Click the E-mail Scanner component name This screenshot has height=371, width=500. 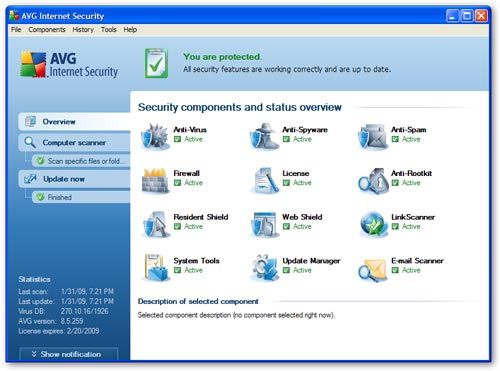click(417, 261)
